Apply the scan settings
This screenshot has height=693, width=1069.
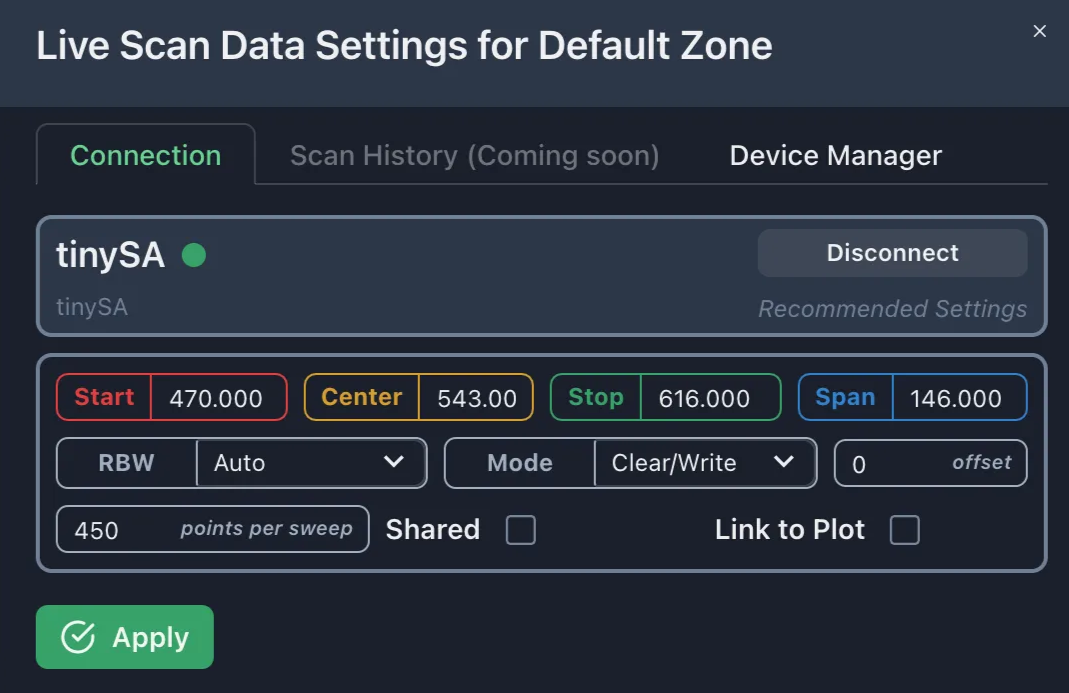click(x=125, y=637)
